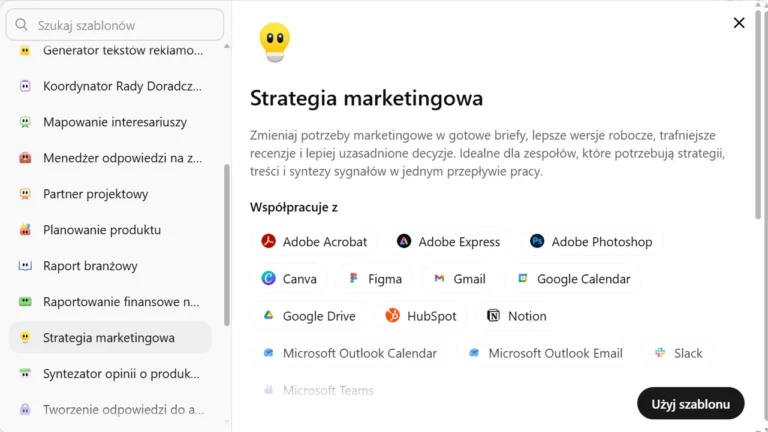This screenshot has width=768, height=432.
Task: Click the Canva label
Action: coord(300,279)
